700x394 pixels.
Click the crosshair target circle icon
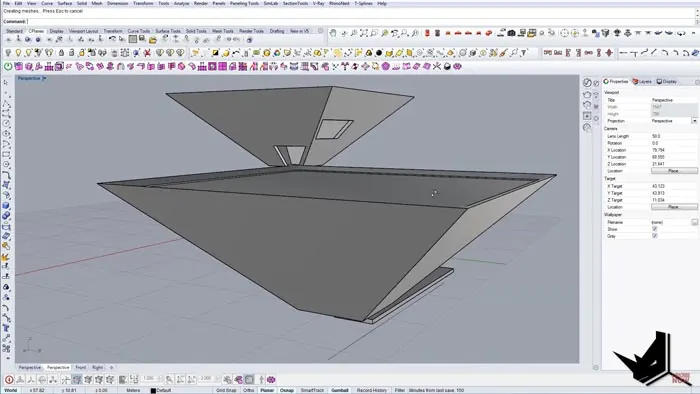click(x=564, y=33)
